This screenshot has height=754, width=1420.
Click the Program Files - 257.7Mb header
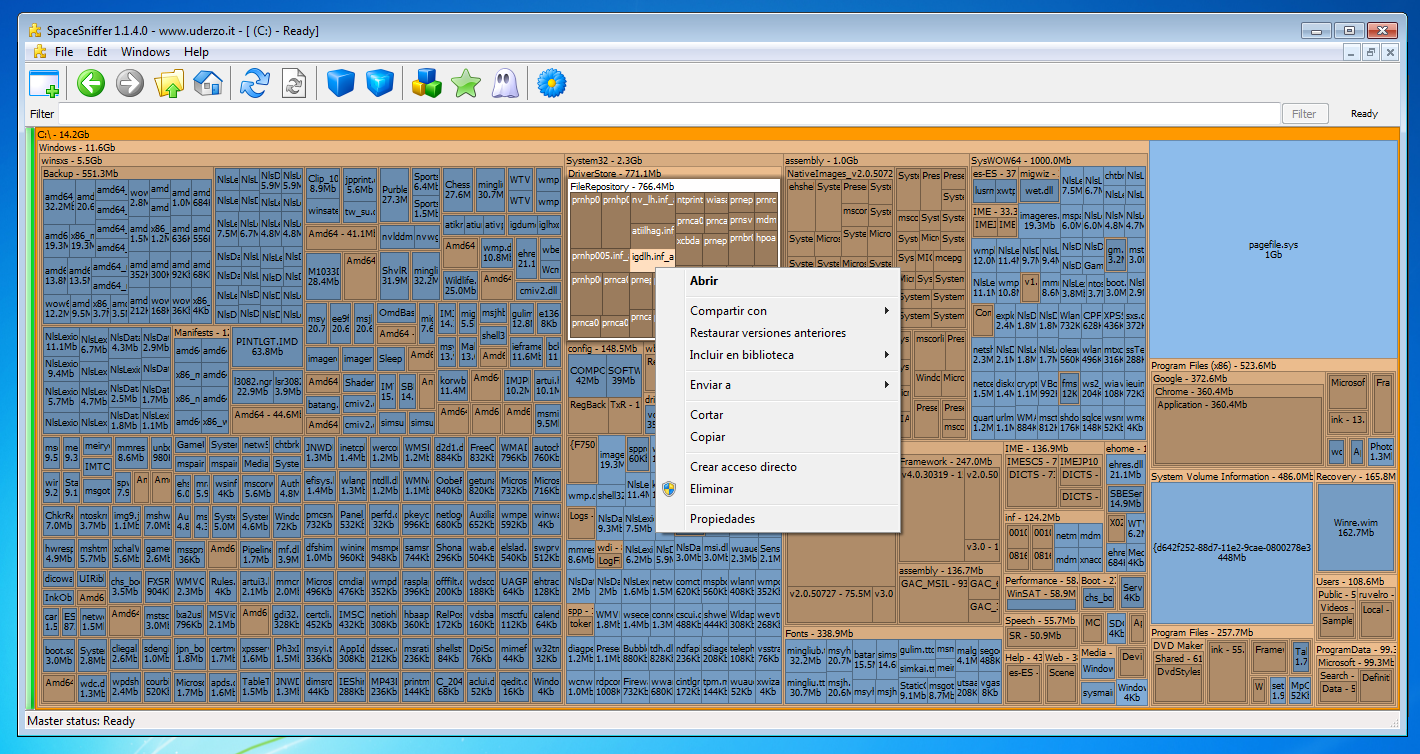pos(1202,633)
